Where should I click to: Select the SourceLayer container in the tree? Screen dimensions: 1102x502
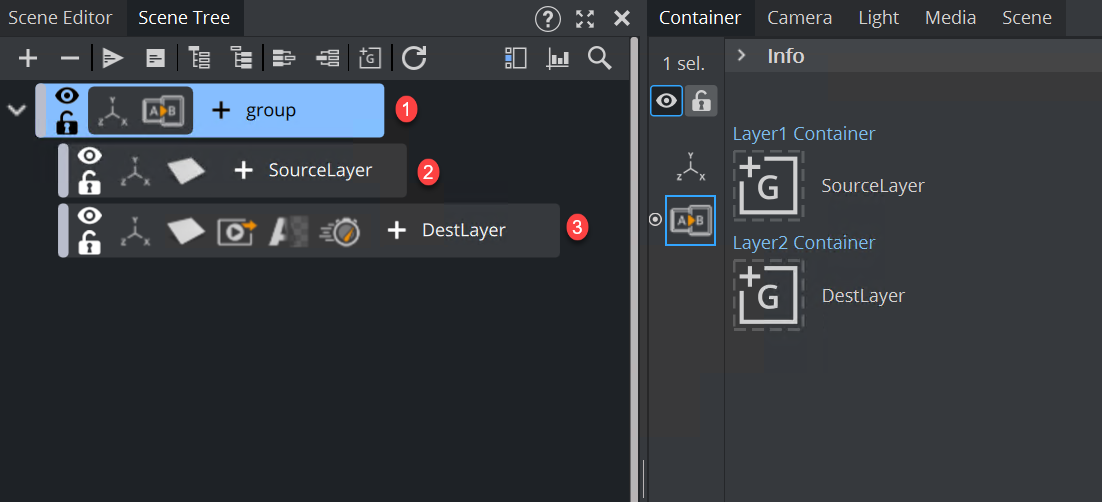tap(320, 171)
